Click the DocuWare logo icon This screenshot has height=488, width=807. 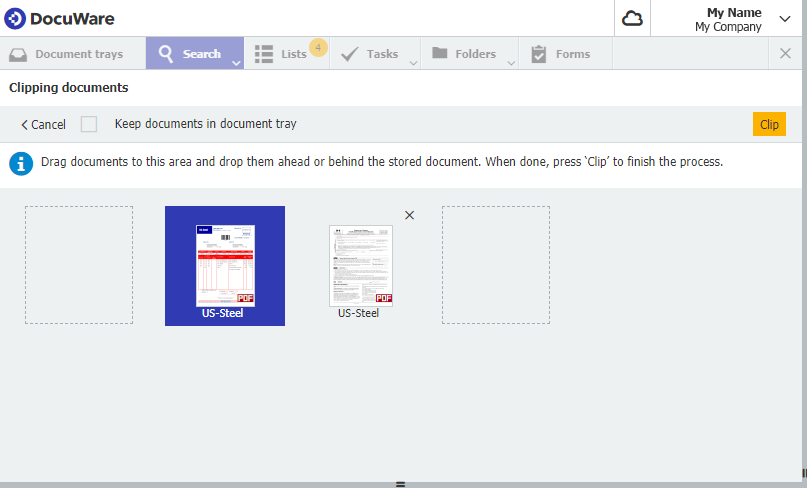pyautogui.click(x=15, y=18)
